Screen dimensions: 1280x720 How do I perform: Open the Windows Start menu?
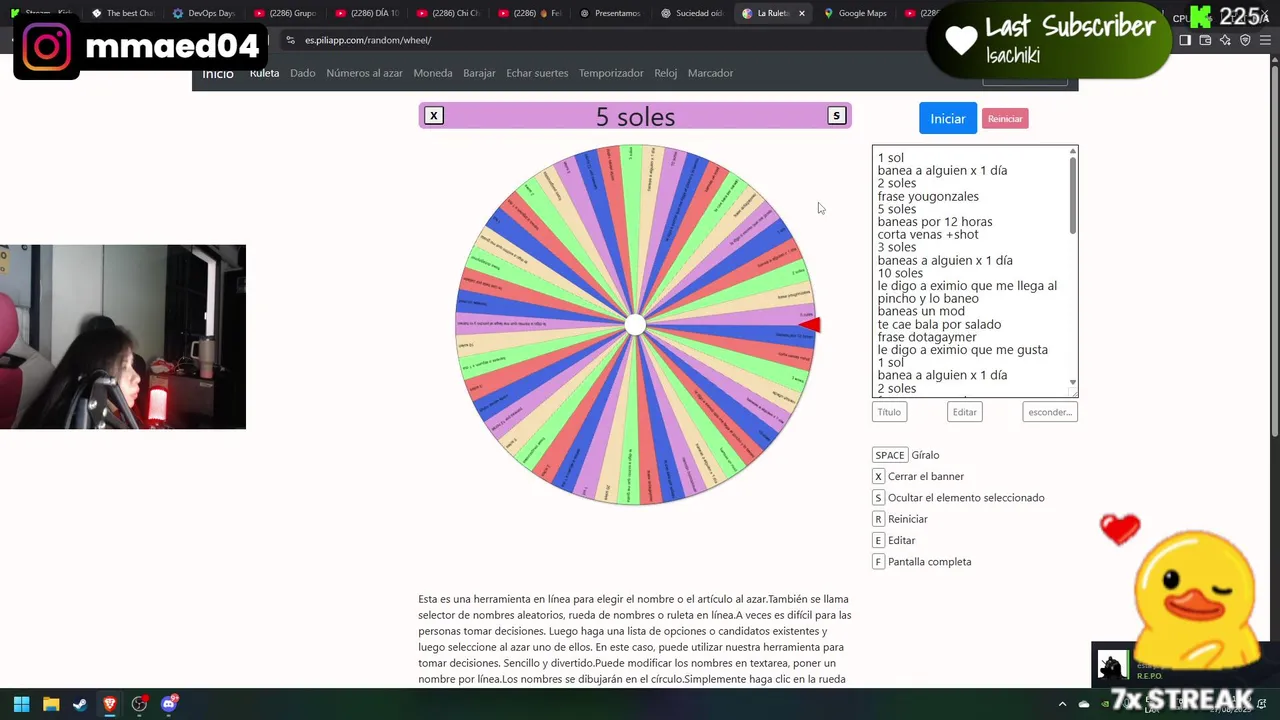pos(21,704)
